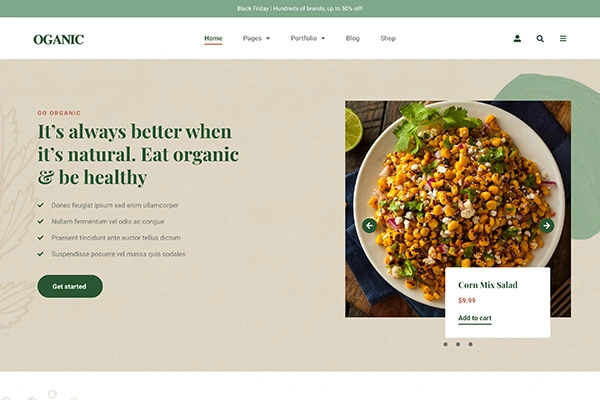This screenshot has height=400, width=600.
Task: Advance slider with right arrow button
Action: pos(547,225)
